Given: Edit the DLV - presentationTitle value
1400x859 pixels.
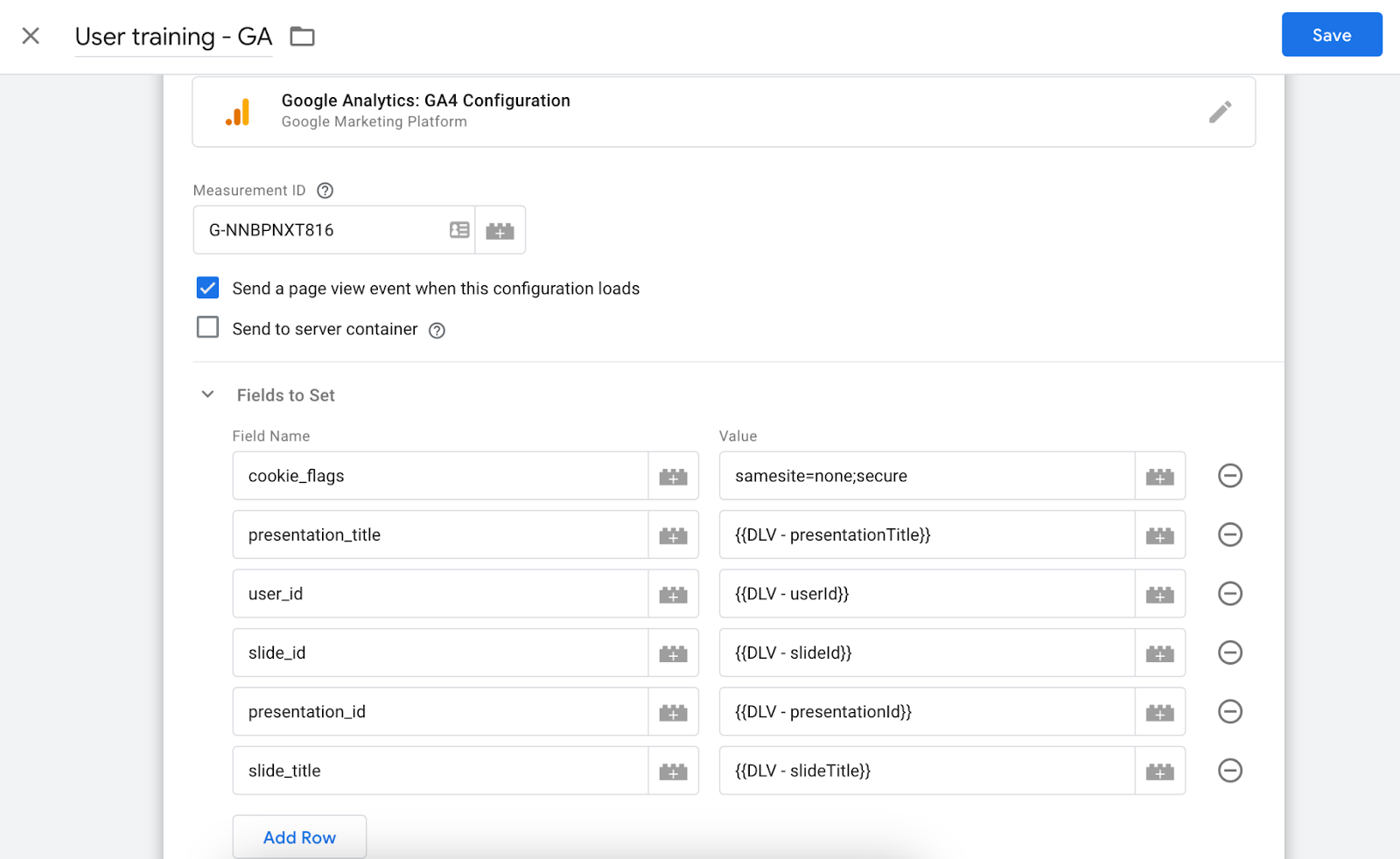Looking at the screenshot, I should coord(927,534).
